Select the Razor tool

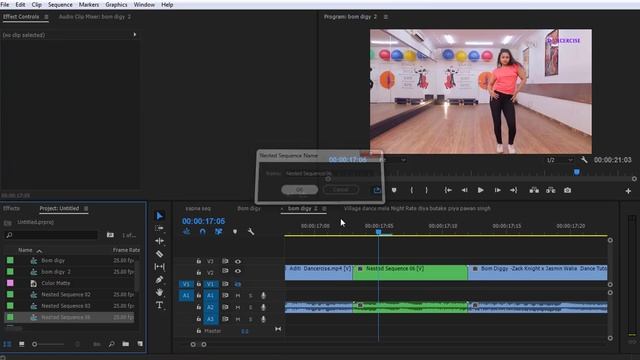[x=160, y=254]
